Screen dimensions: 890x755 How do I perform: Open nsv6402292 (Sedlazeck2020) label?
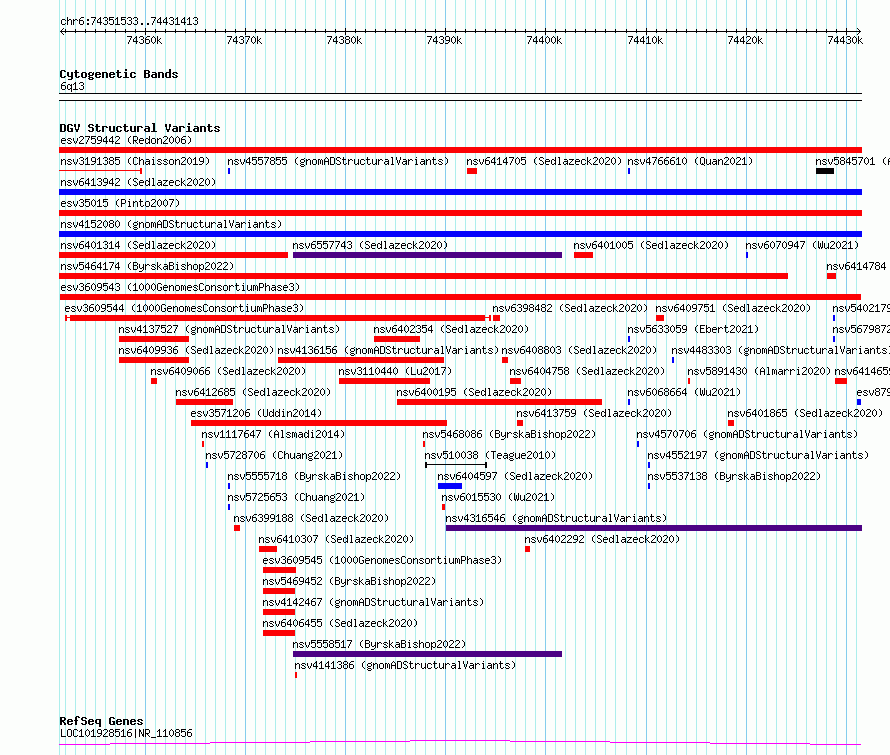[602, 539]
